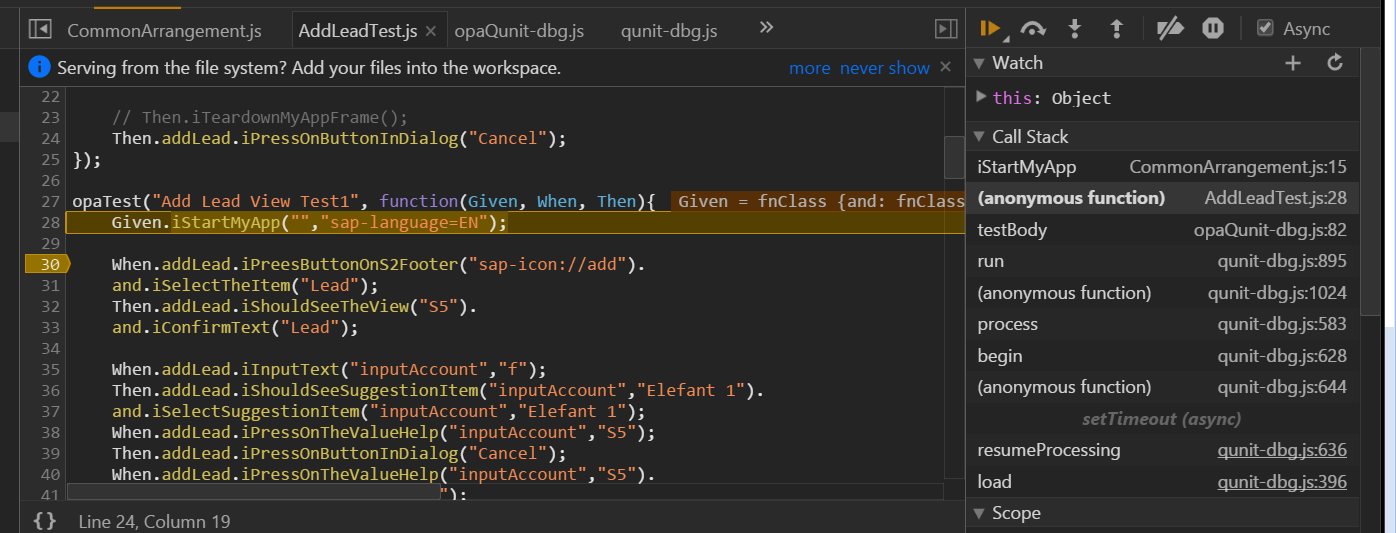Image resolution: width=1396 pixels, height=533 pixels.
Task: Click line number 24 in the gutter
Action: (x=50, y=138)
